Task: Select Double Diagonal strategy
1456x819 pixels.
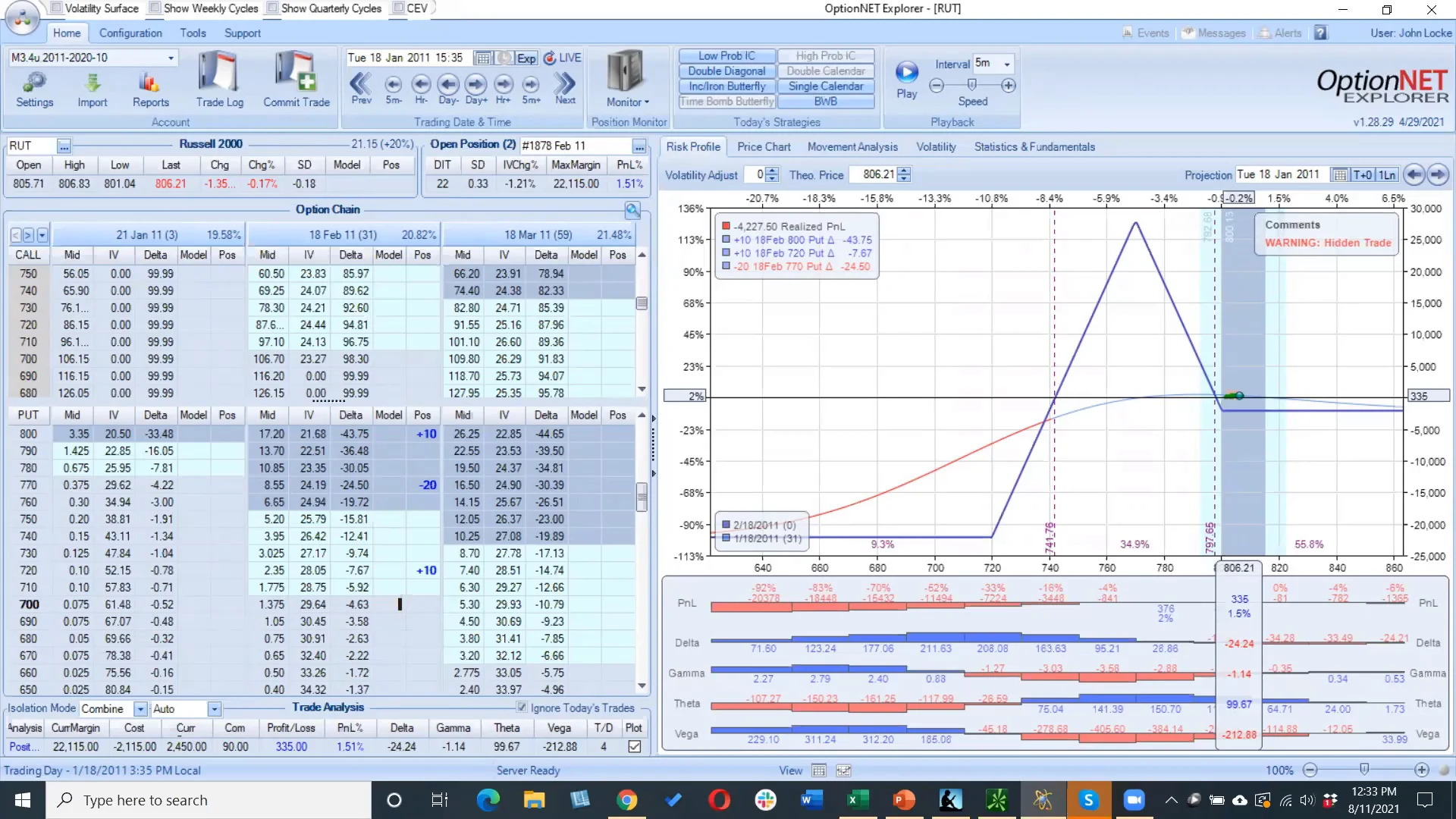Action: (726, 71)
